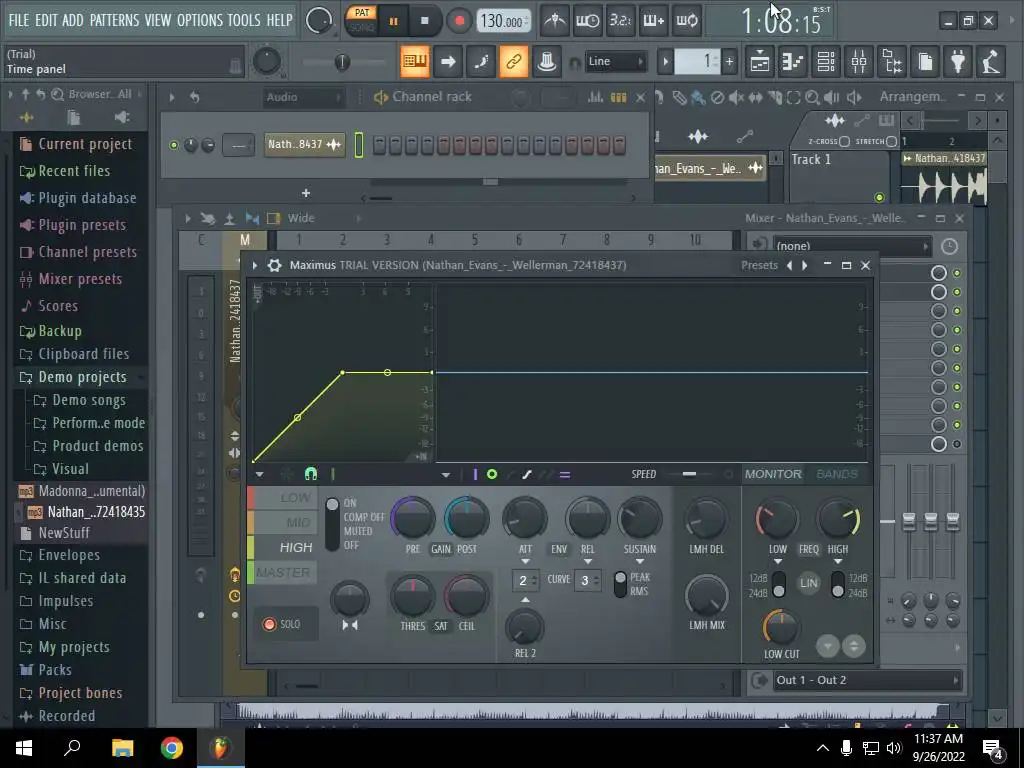Viewport: 1024px width, 768px height.
Task: Click the FL Studio taskbar icon
Action: [x=221, y=748]
